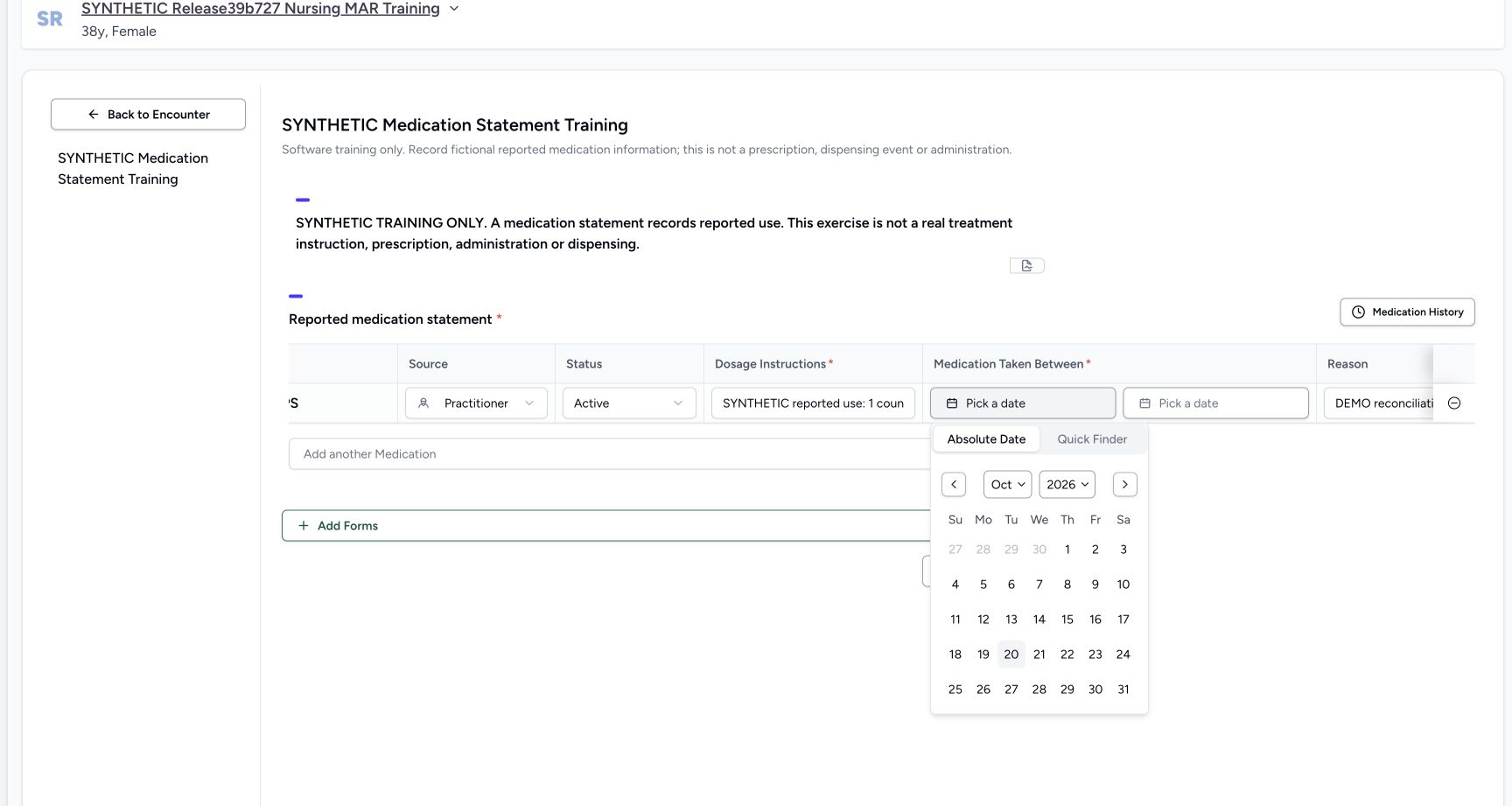The width and height of the screenshot is (1512, 806).
Task: Open the 2026 year dropdown
Action: 1067,485
